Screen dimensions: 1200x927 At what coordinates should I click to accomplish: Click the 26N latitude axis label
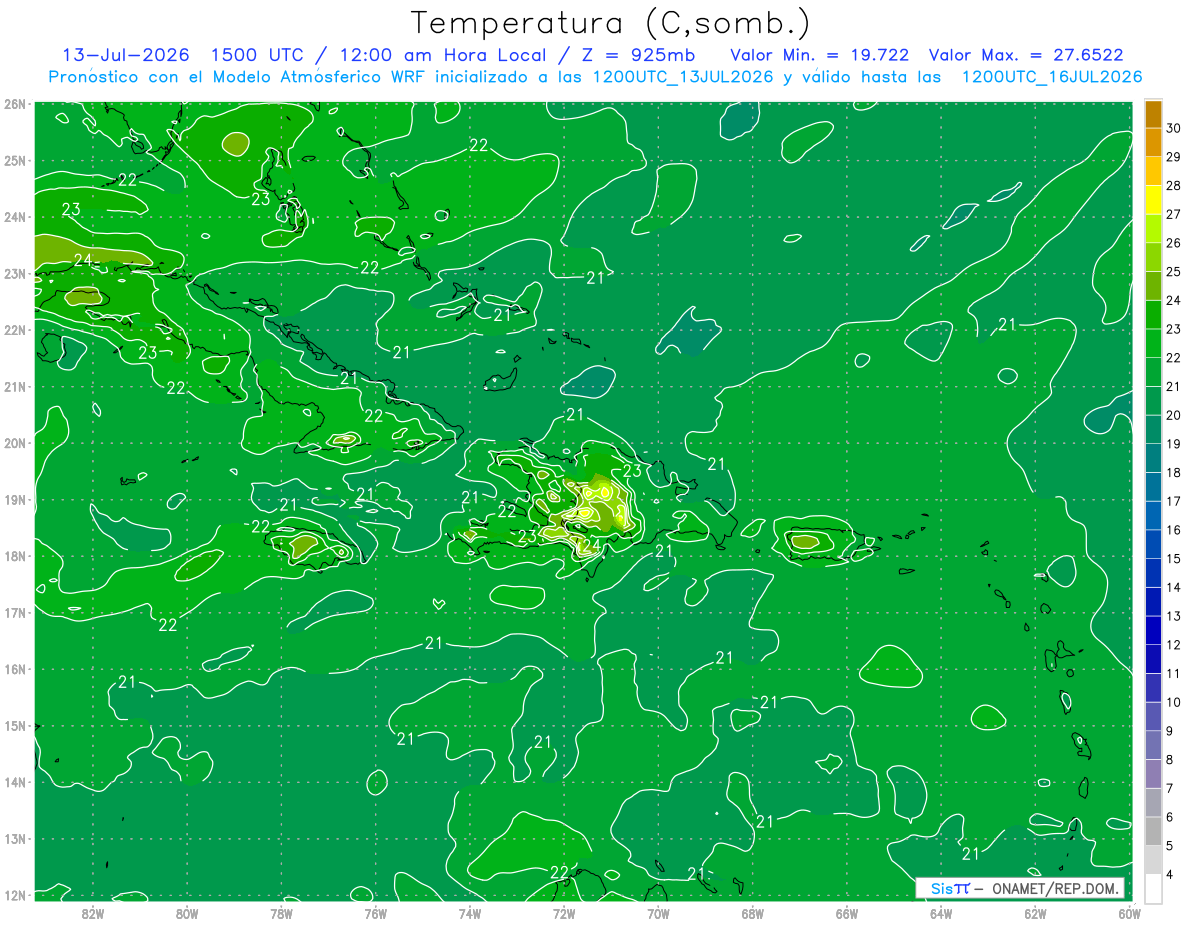(x=14, y=104)
